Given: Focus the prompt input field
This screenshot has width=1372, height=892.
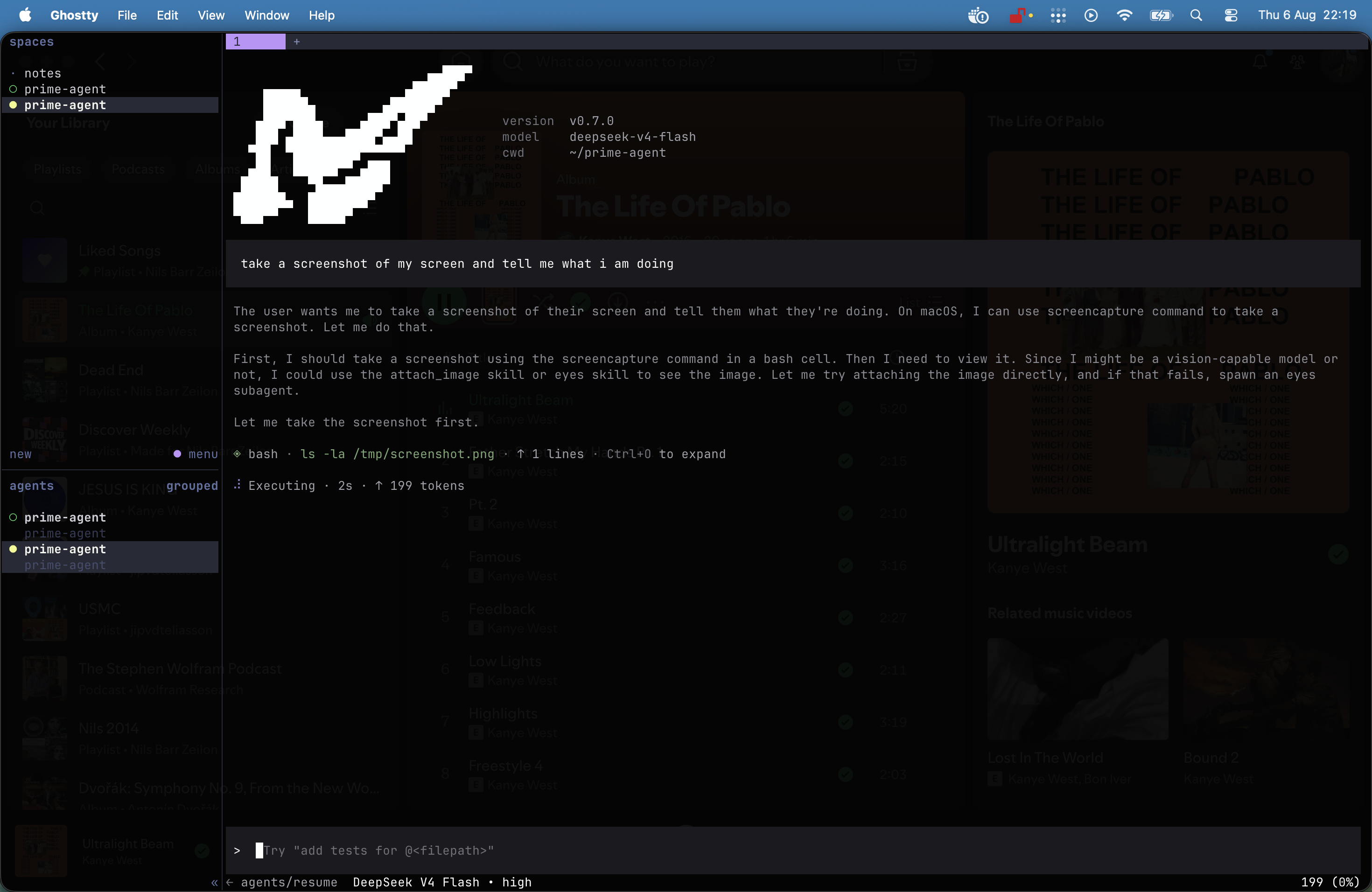Looking at the screenshot, I should pyautogui.click(x=793, y=850).
